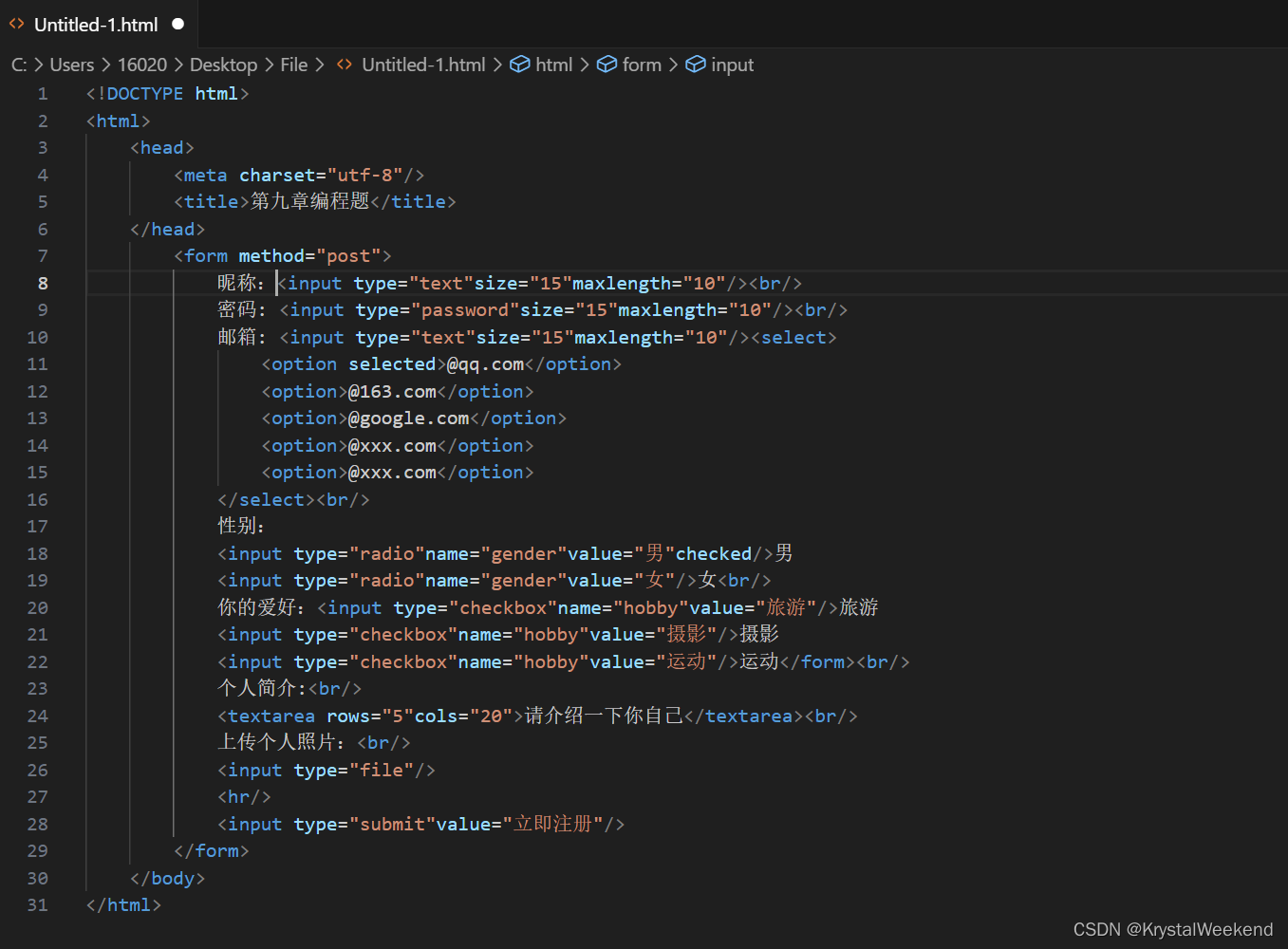
Task: Click the "旅游" value string
Action: point(786,607)
